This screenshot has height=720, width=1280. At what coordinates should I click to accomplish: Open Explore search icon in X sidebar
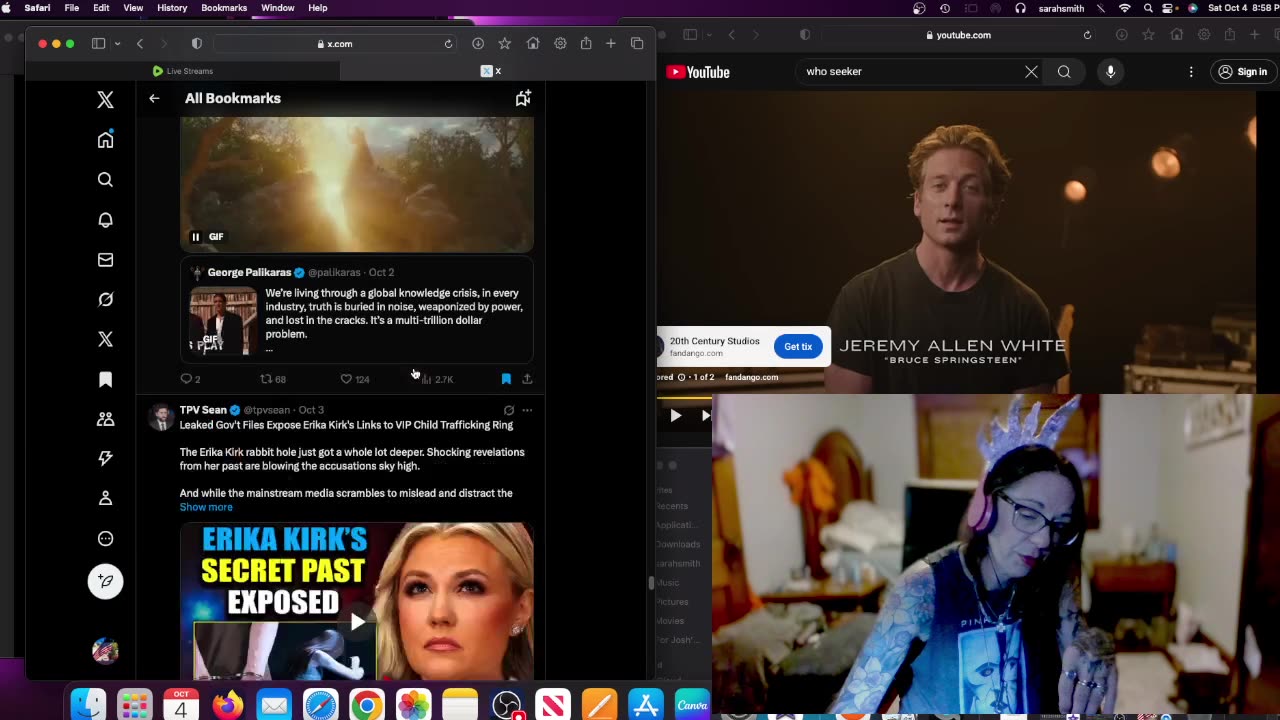105,180
